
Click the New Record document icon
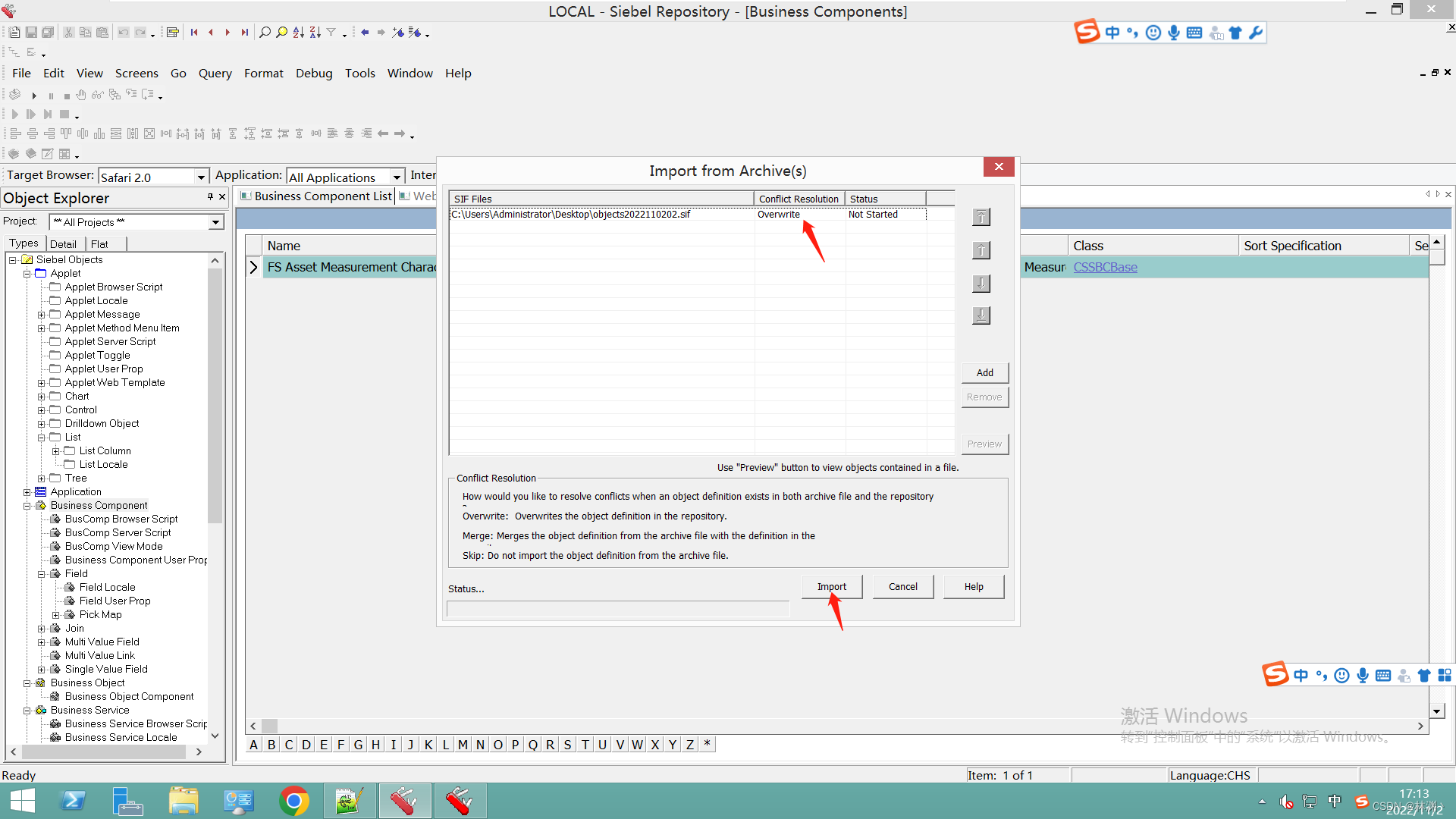[x=14, y=33]
